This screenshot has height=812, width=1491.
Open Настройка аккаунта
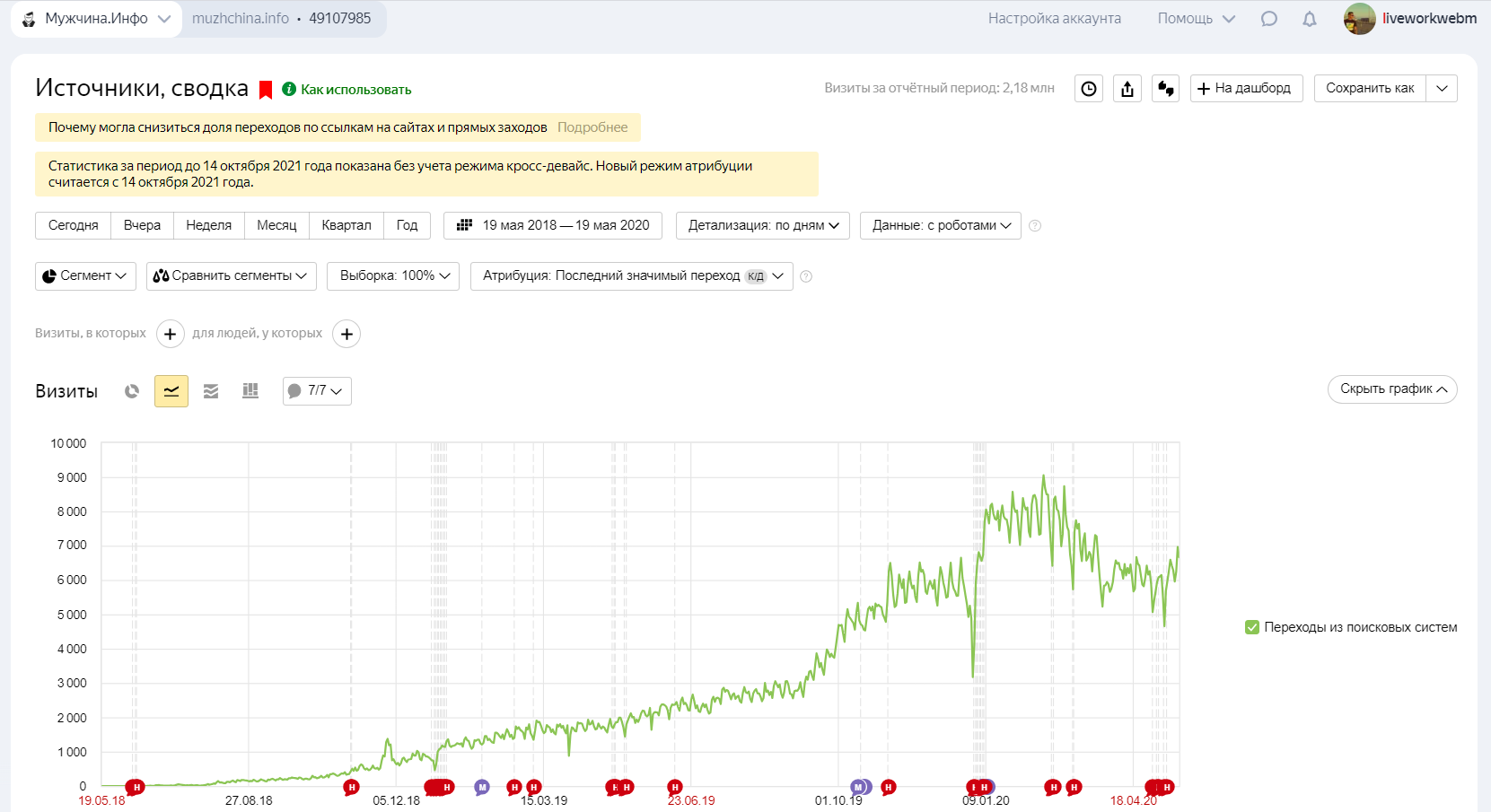click(1055, 19)
